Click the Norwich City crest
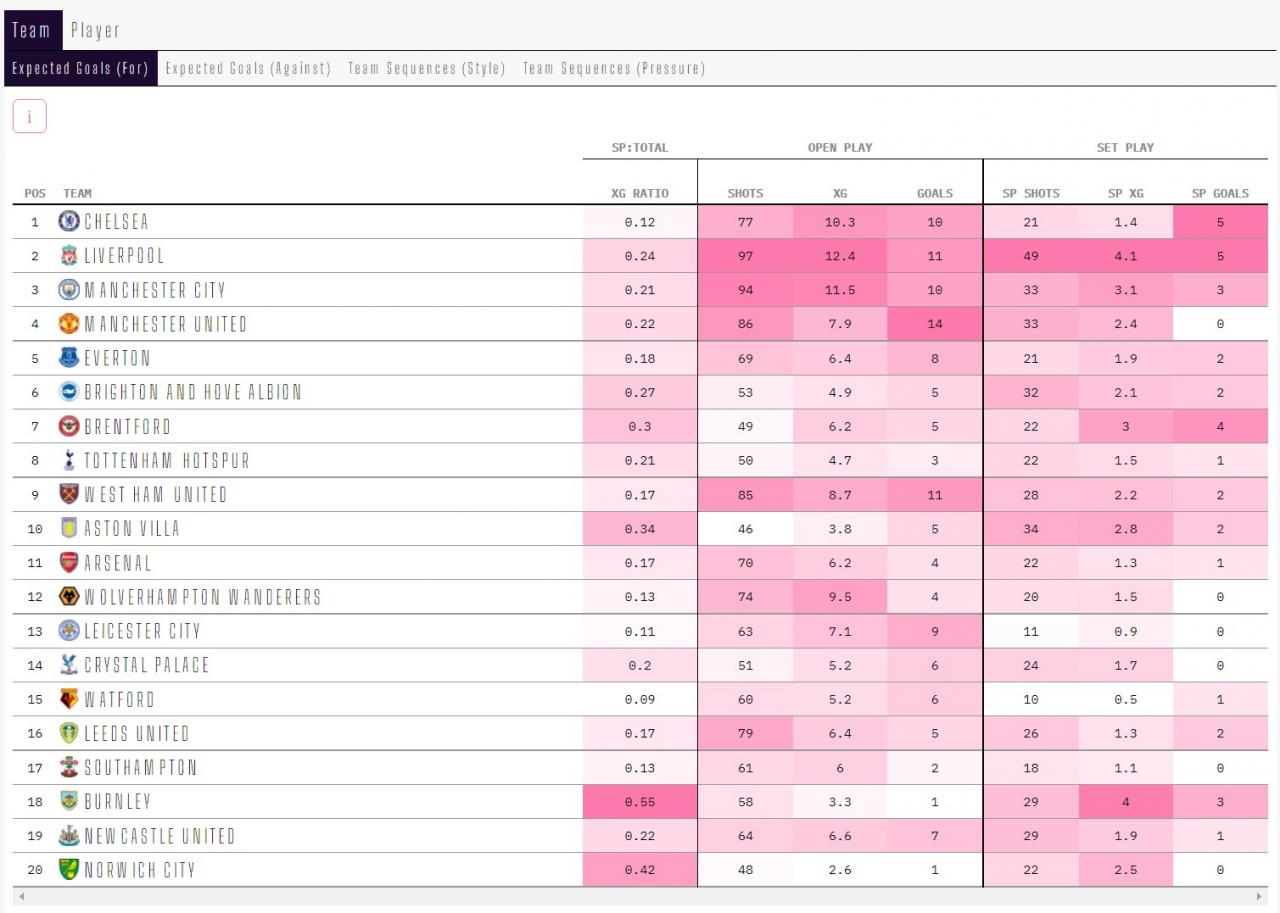This screenshot has width=1280, height=913. 68,869
